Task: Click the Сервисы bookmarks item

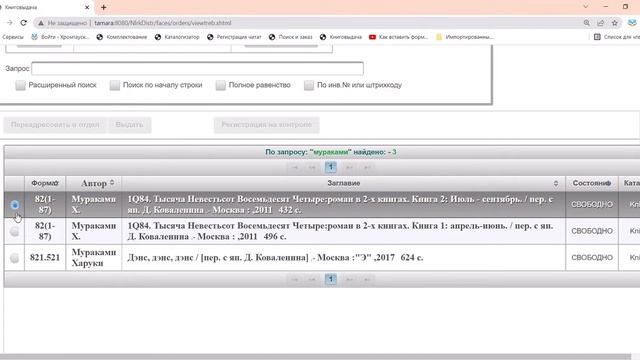Action: click(x=13, y=37)
